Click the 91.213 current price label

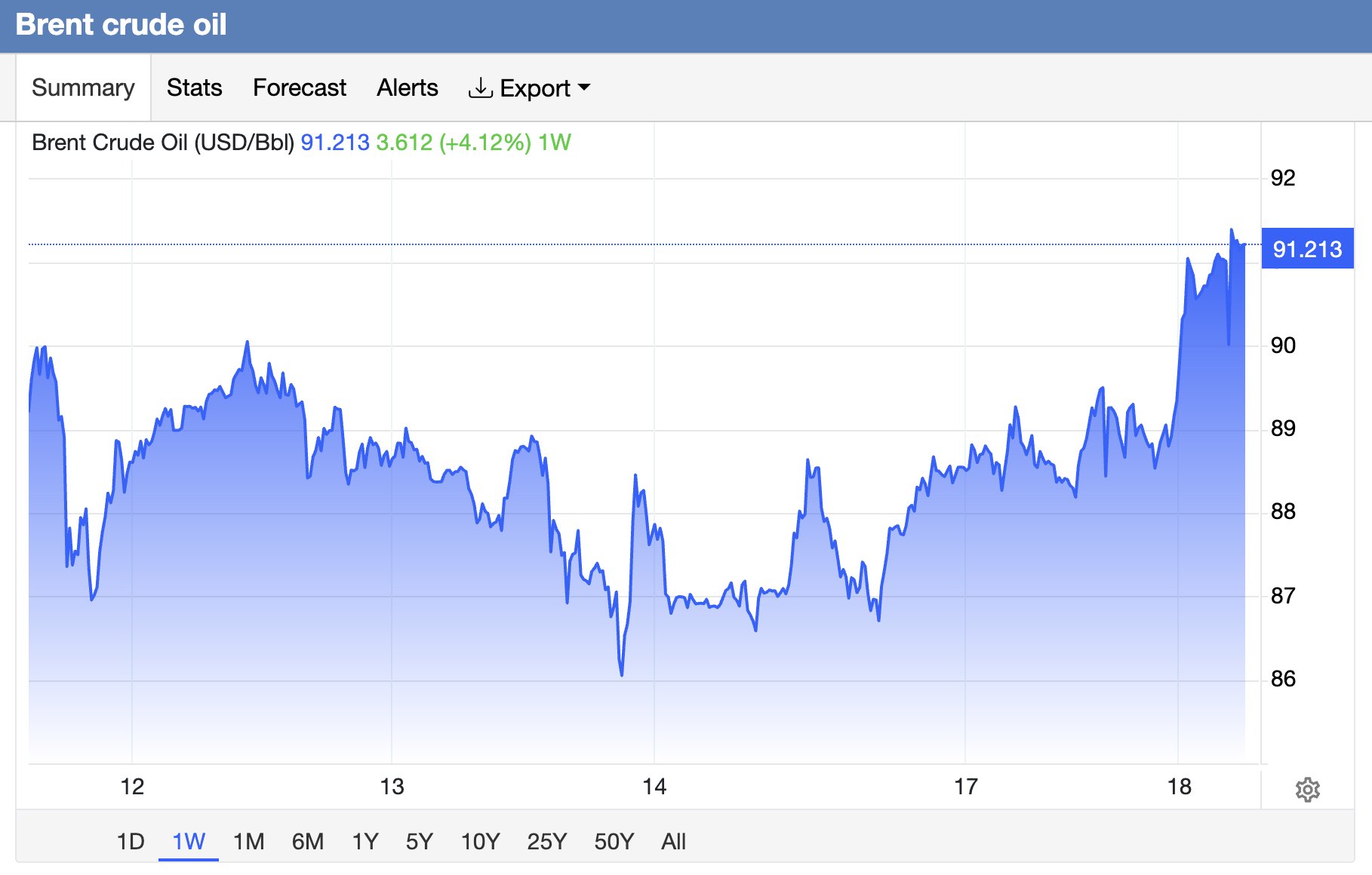pyautogui.click(x=1307, y=249)
